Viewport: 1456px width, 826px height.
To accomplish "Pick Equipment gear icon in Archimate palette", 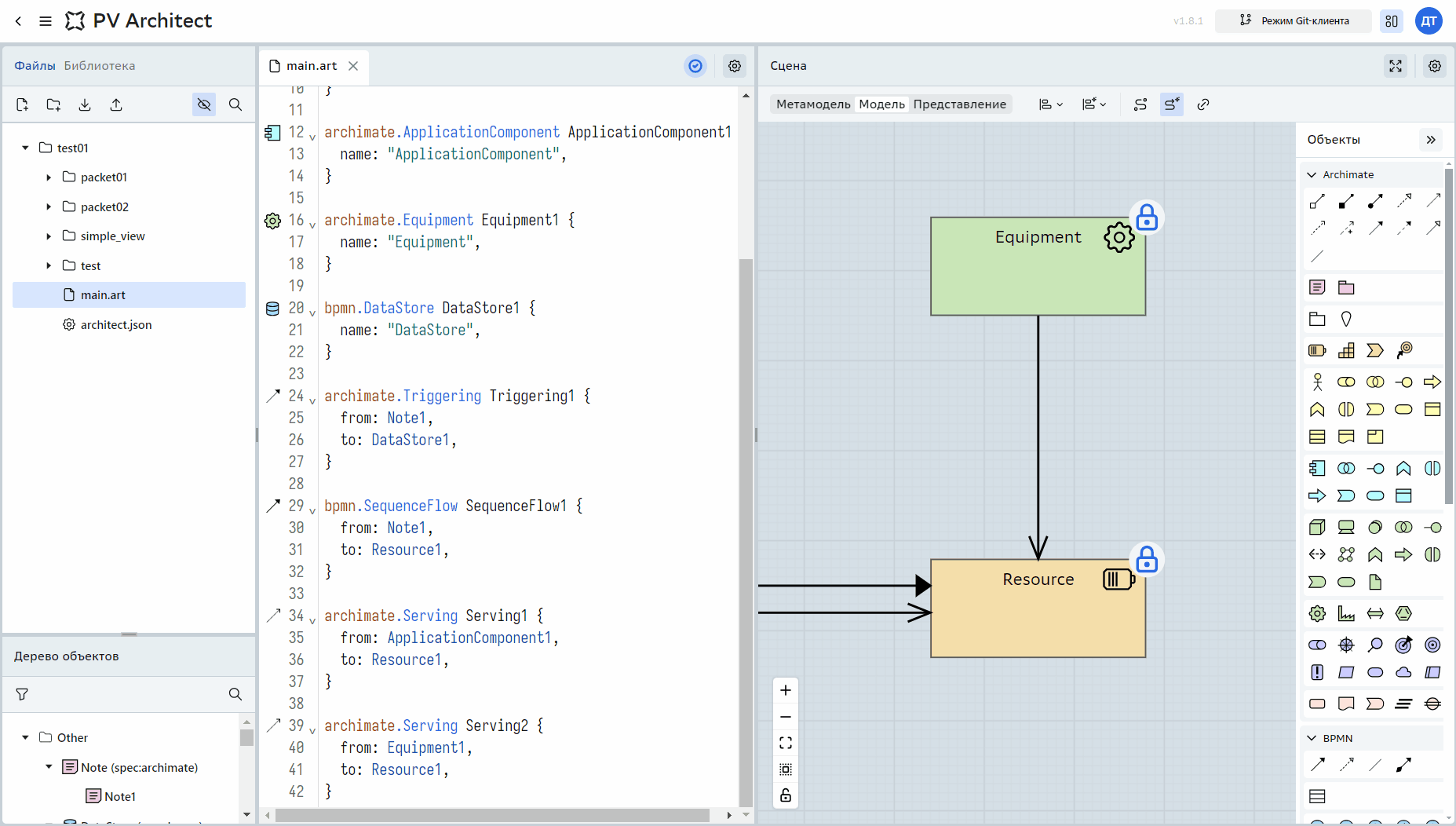I will tap(1317, 613).
